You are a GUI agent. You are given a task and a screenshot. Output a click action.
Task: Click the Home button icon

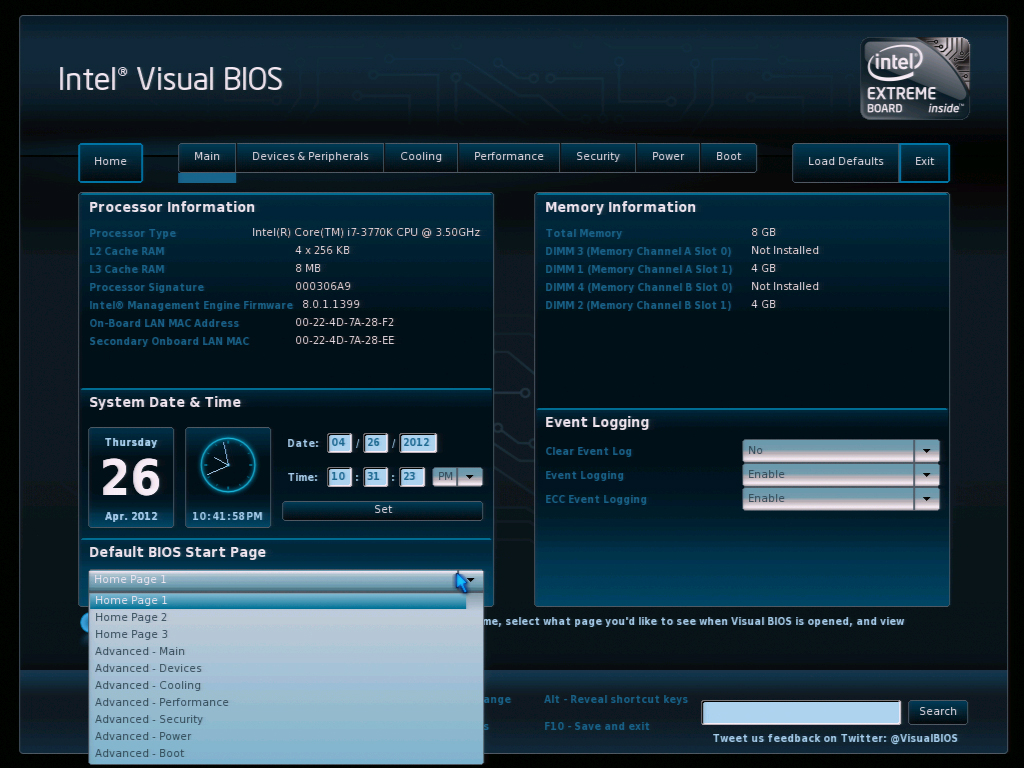tap(110, 161)
